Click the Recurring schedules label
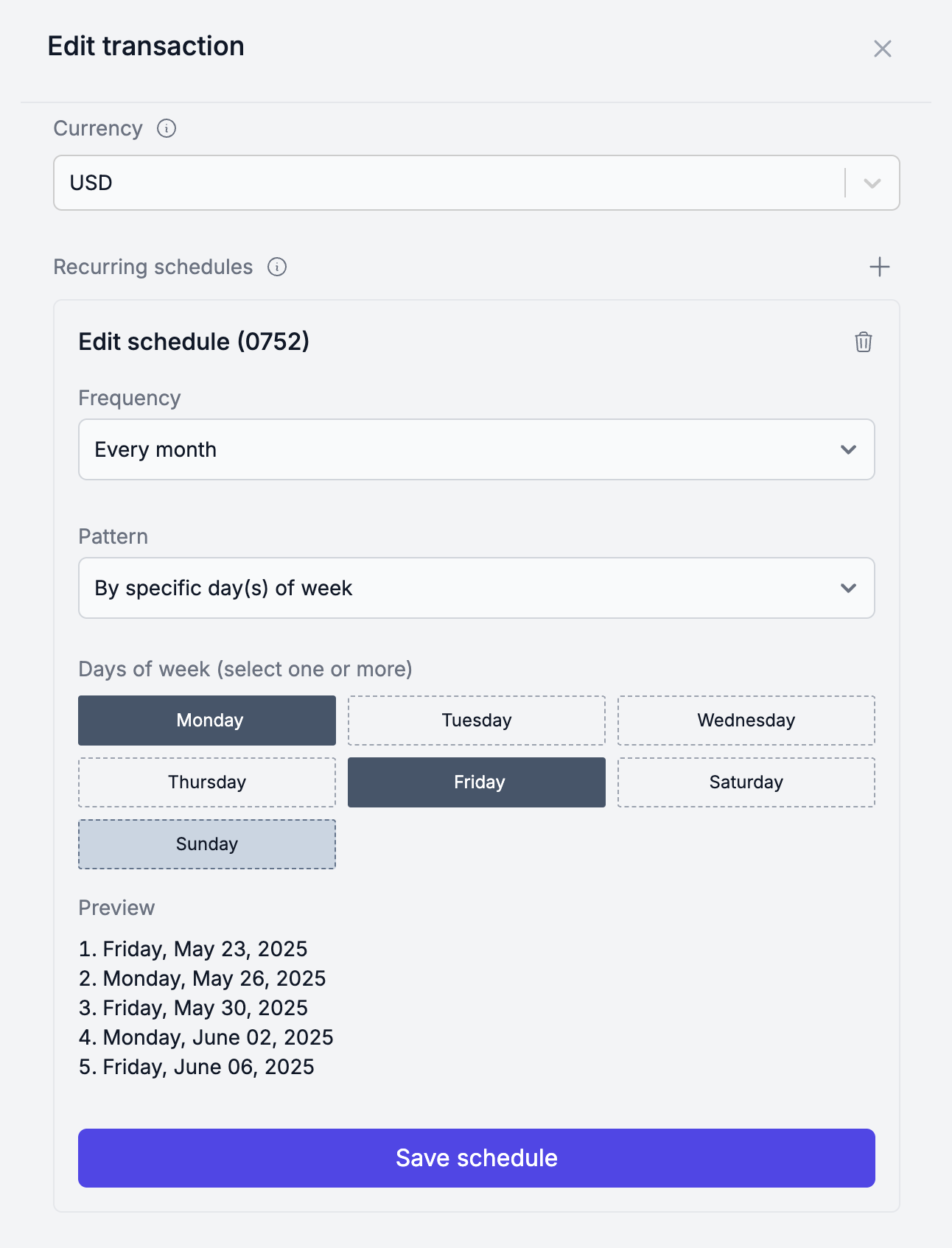This screenshot has width=952, height=1248. (153, 267)
